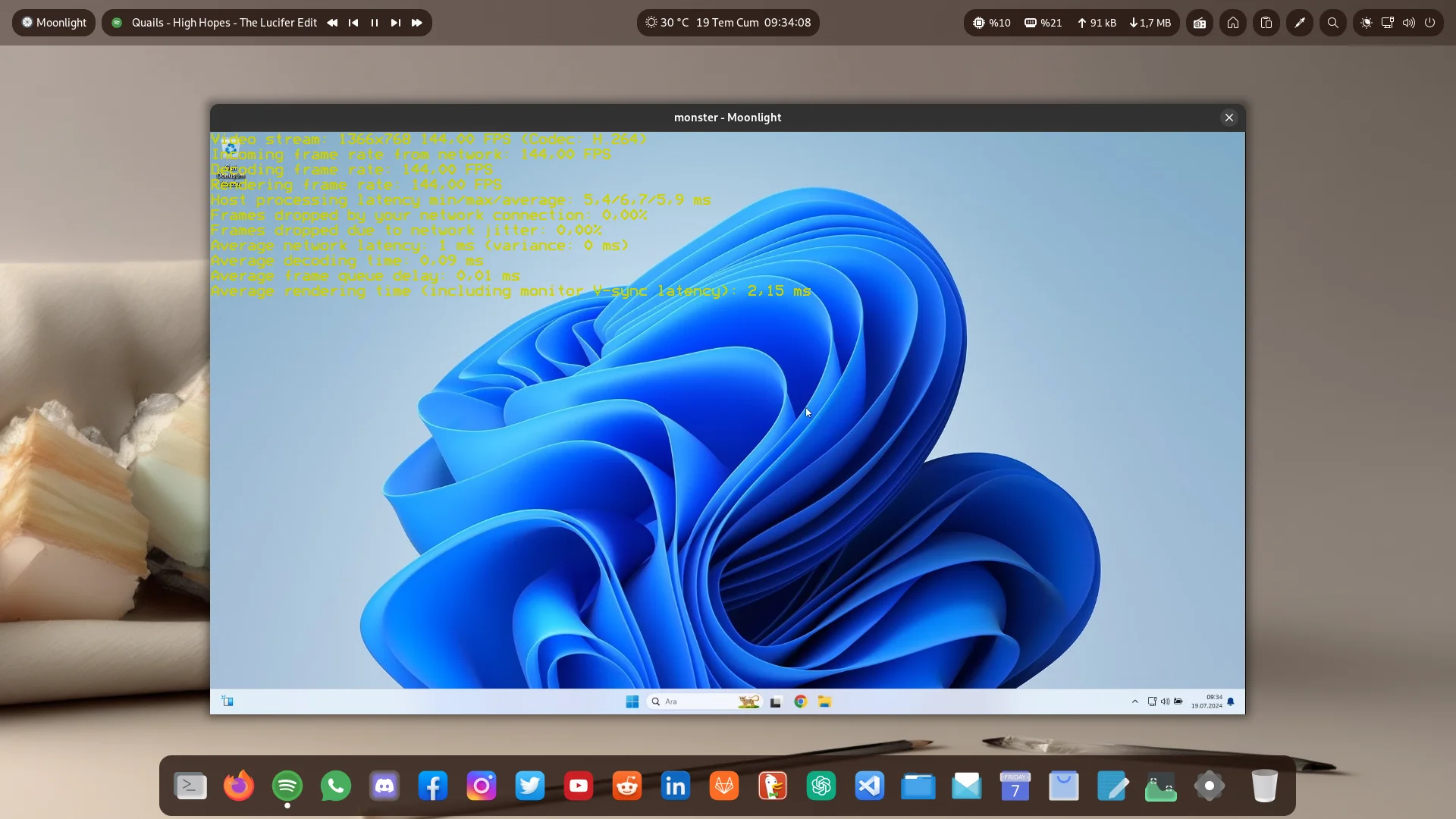Open Windows network tray icon
This screenshot has height=819, width=1456.
coord(1152,701)
